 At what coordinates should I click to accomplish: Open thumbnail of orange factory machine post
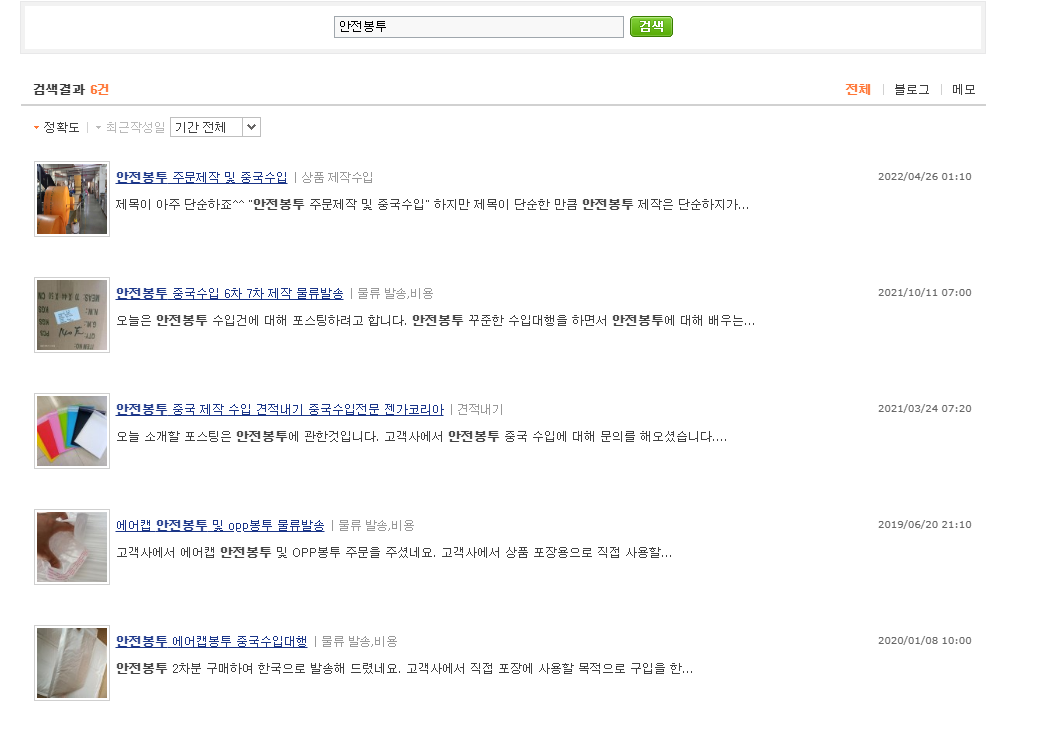tap(72, 199)
